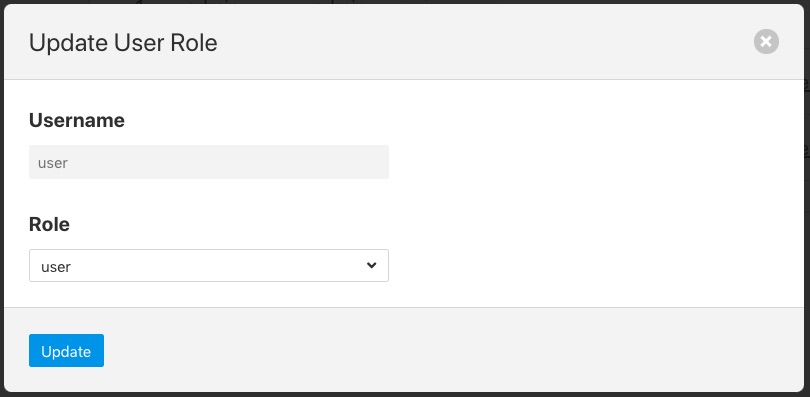Click the 'user' text inside Username field
Viewport: 810px width, 397px height.
53,163
